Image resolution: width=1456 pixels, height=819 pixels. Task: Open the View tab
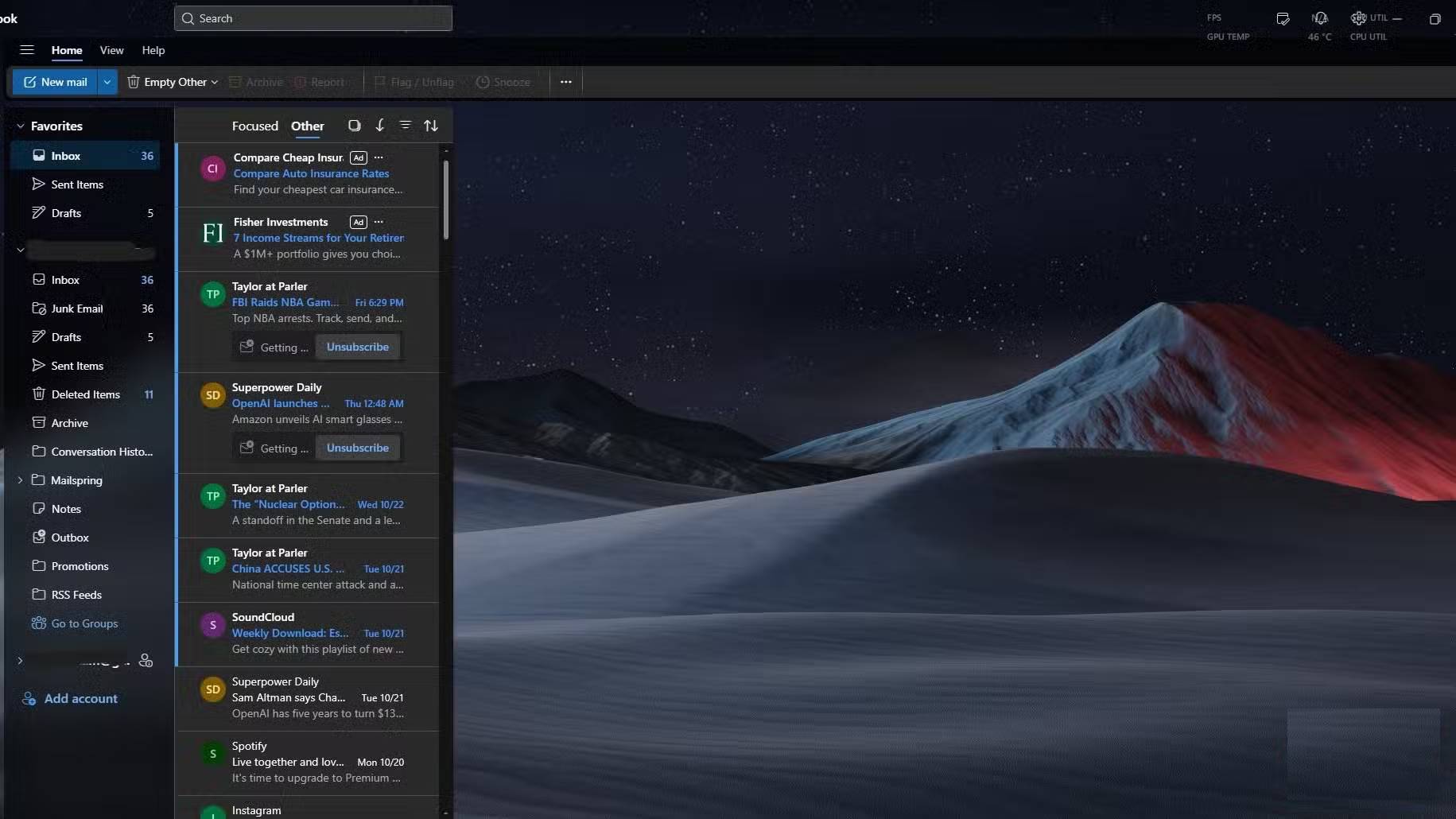point(111,50)
